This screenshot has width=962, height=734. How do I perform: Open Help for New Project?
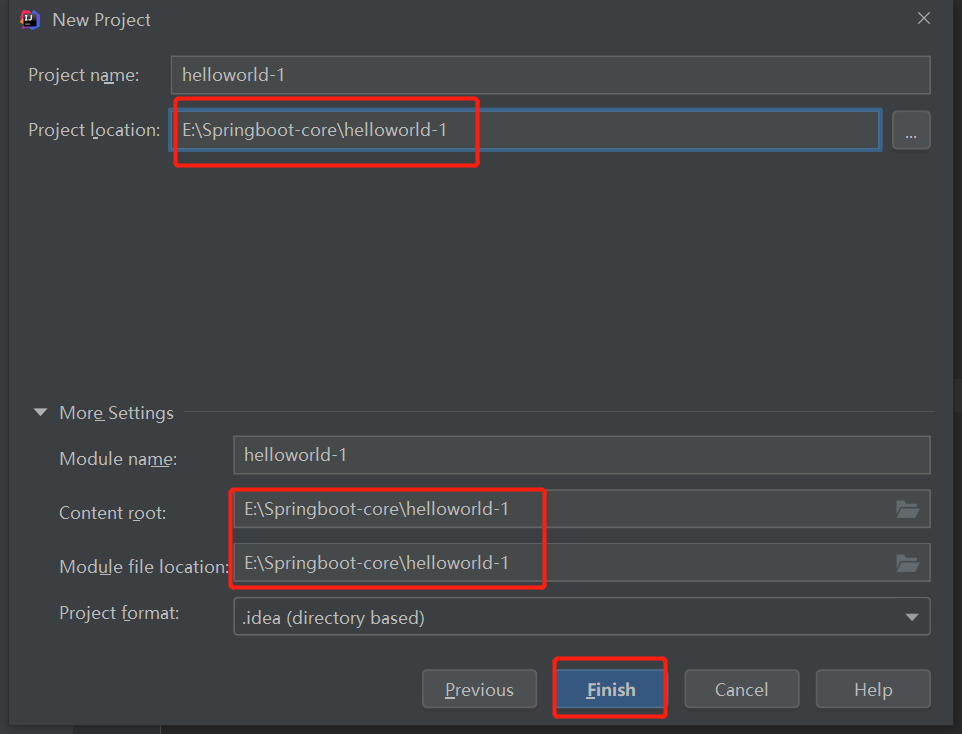[x=872, y=689]
